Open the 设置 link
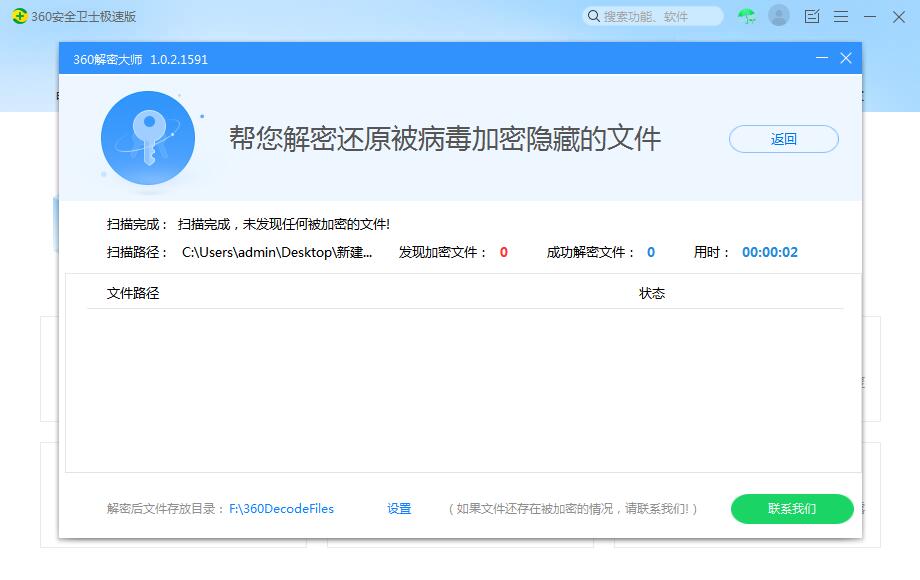Screen dimensions: 920x580 [399, 508]
